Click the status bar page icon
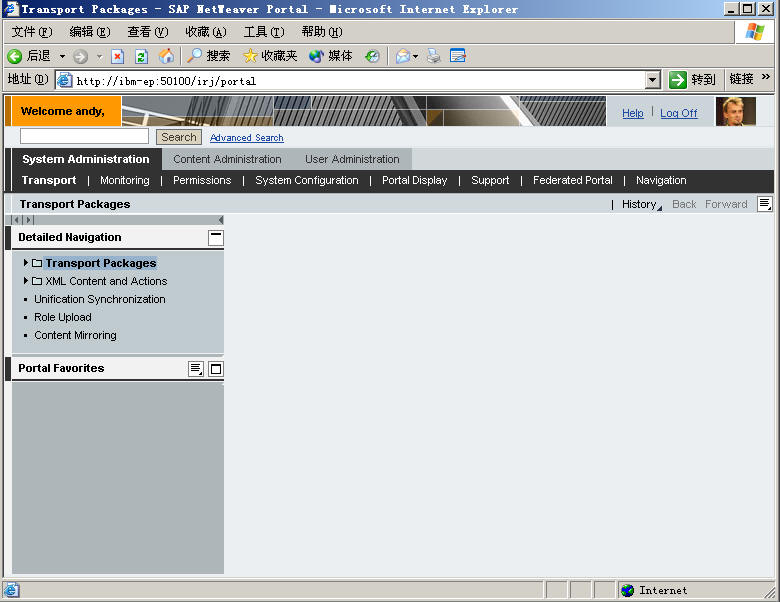This screenshot has width=780, height=602. coord(11,590)
